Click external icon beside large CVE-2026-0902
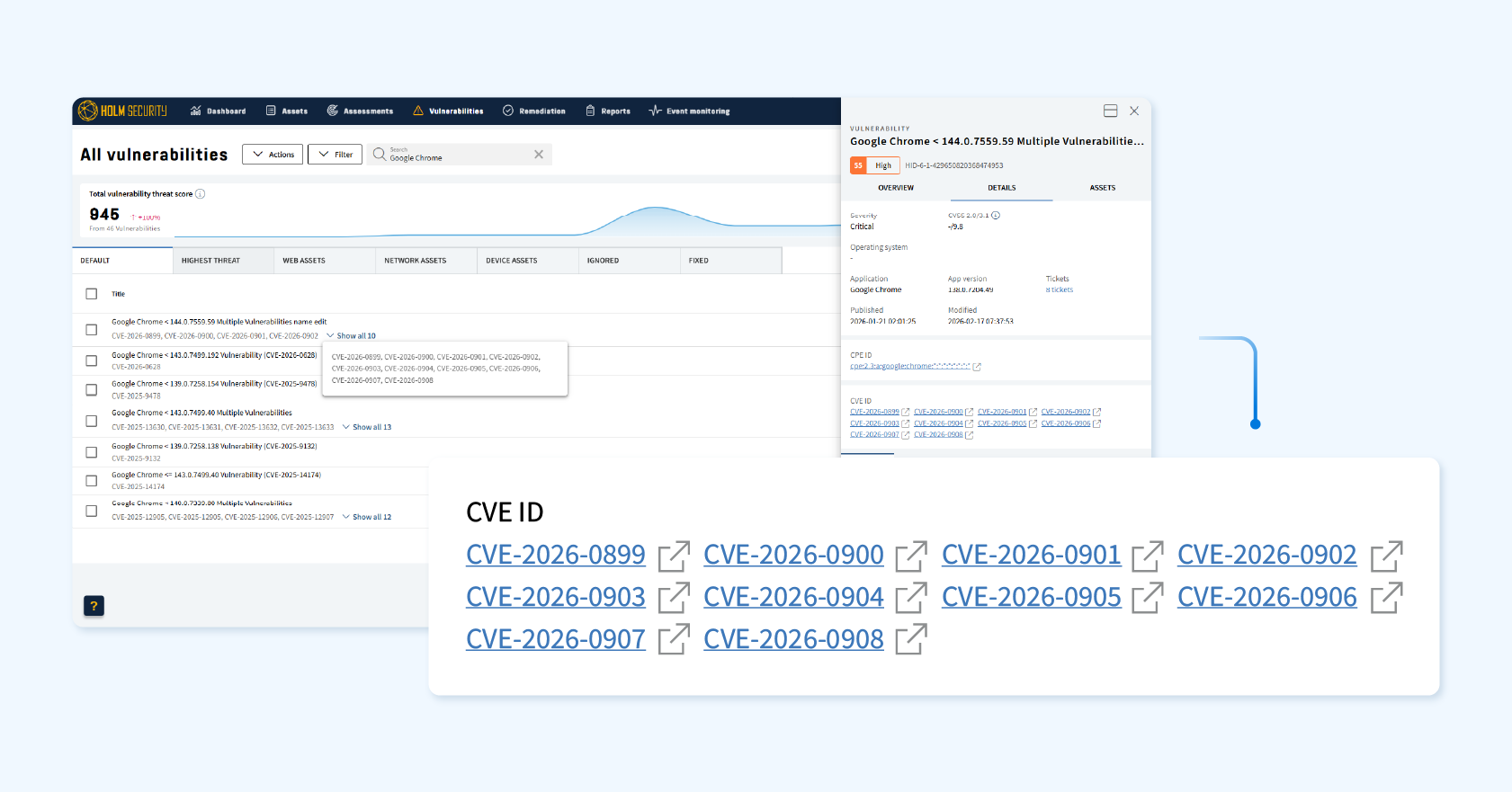This screenshot has height=792, width=1512. tap(1387, 556)
